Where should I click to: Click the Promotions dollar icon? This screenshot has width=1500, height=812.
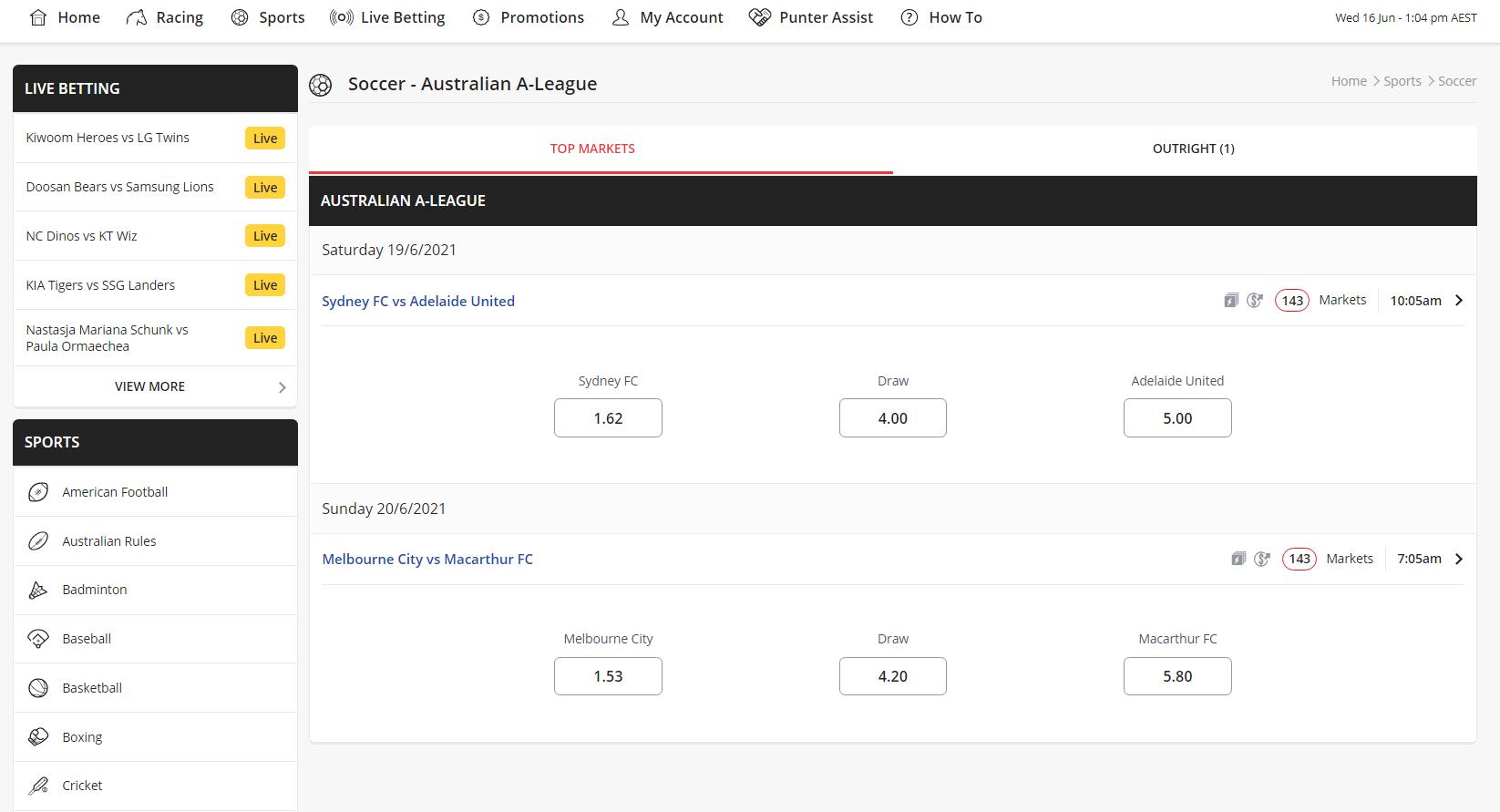[481, 17]
